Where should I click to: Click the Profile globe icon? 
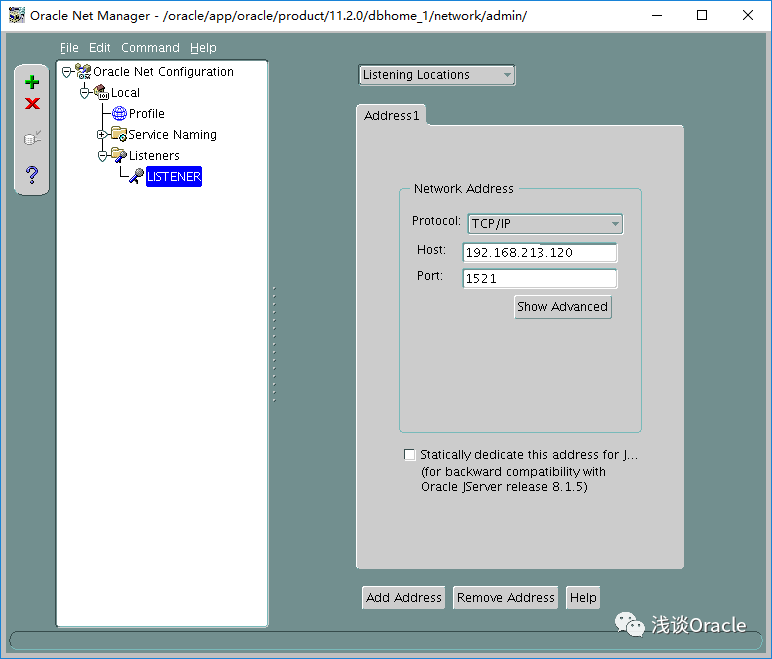tap(119, 113)
